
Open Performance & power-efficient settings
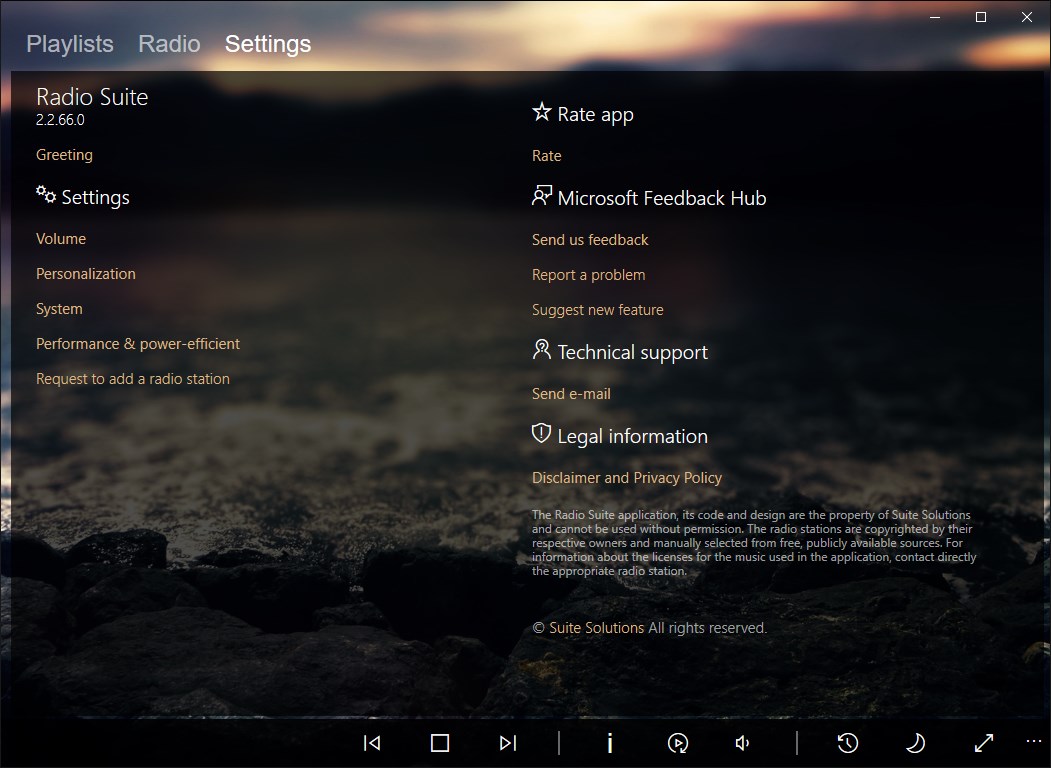pos(137,344)
